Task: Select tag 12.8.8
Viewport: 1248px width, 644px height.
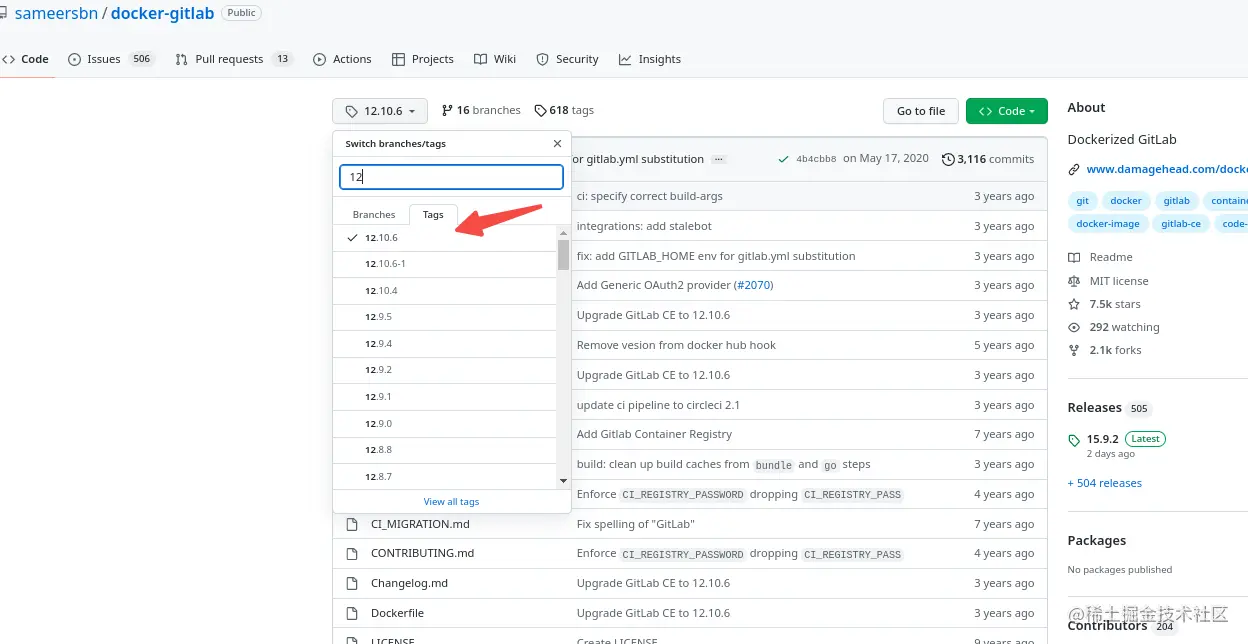Action: pyautogui.click(x=446, y=450)
